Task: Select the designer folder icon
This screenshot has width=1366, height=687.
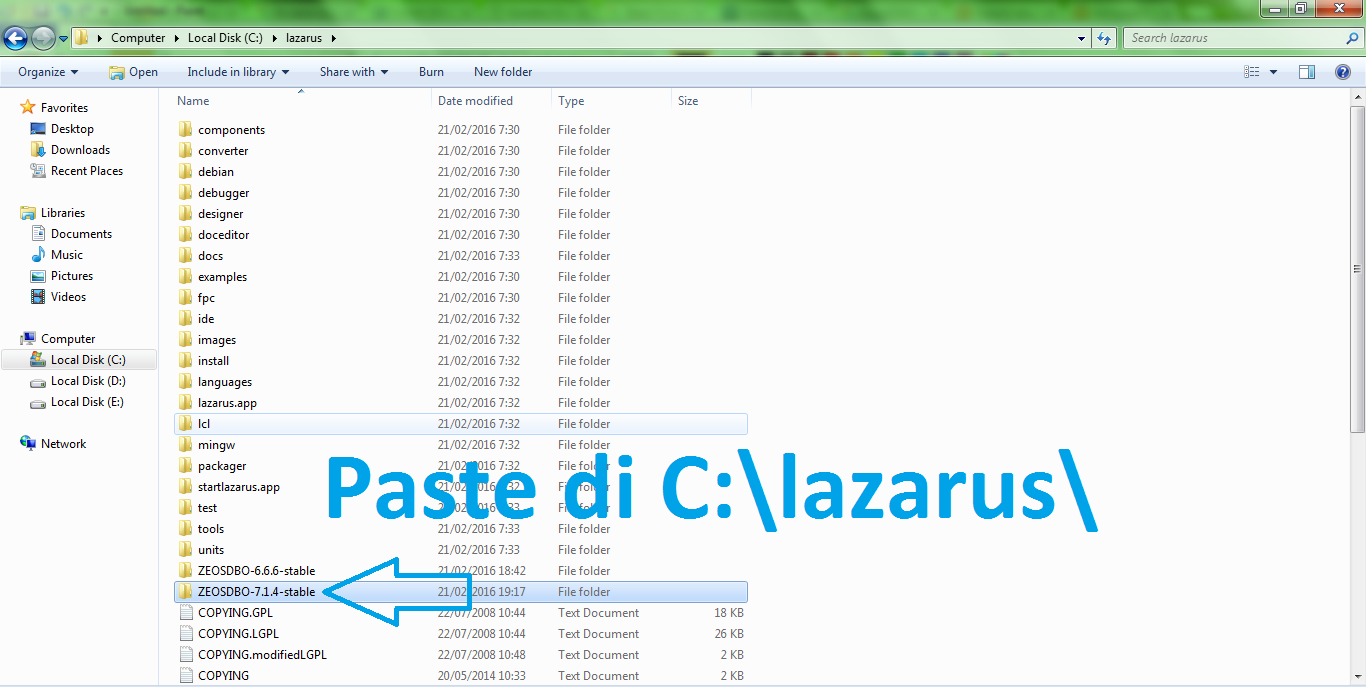Action: 185,213
